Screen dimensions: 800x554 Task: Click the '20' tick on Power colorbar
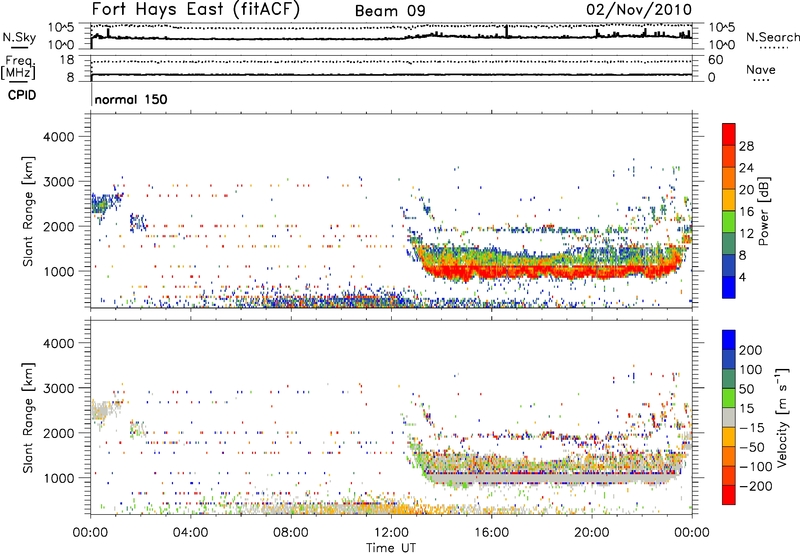point(746,190)
